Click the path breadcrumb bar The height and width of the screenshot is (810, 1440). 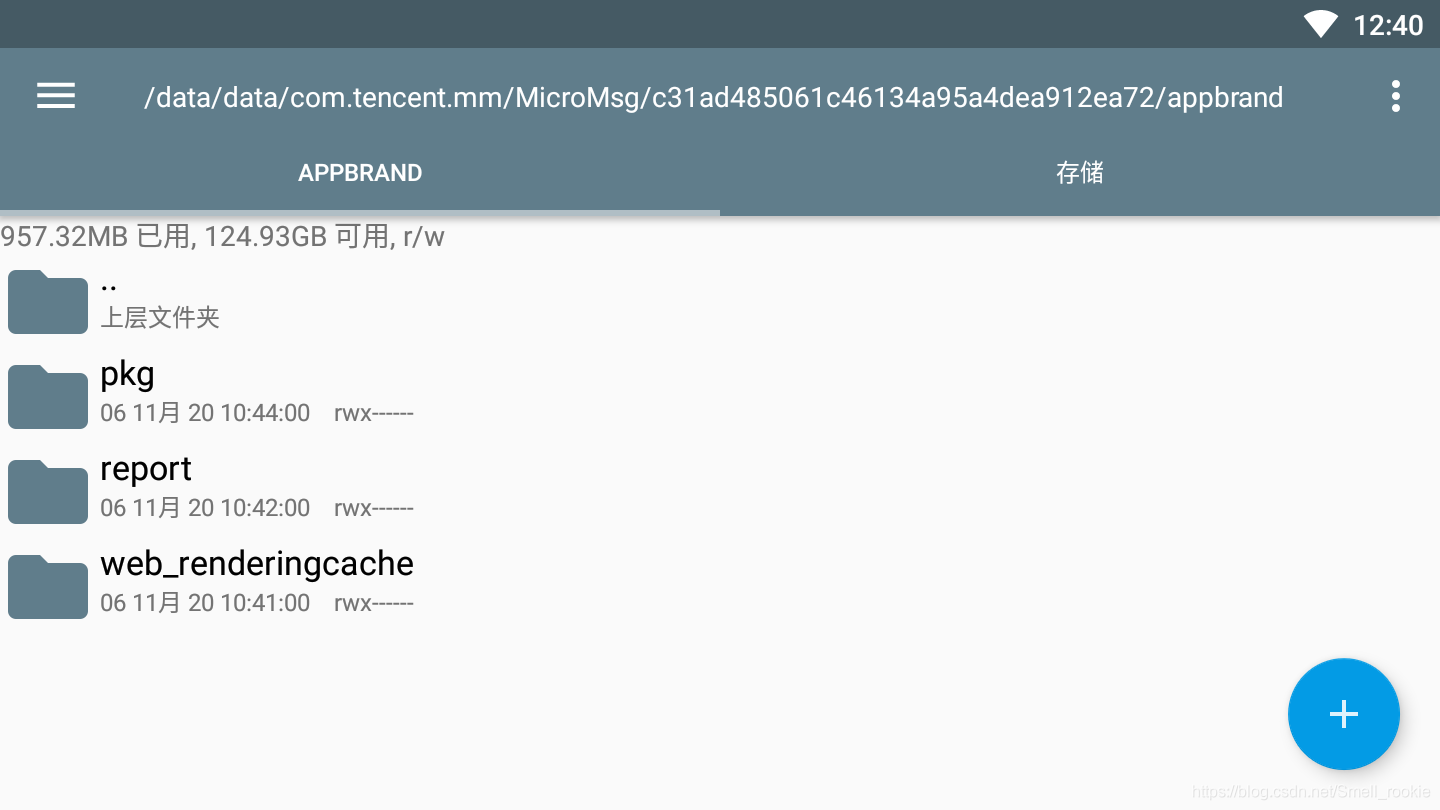(713, 96)
